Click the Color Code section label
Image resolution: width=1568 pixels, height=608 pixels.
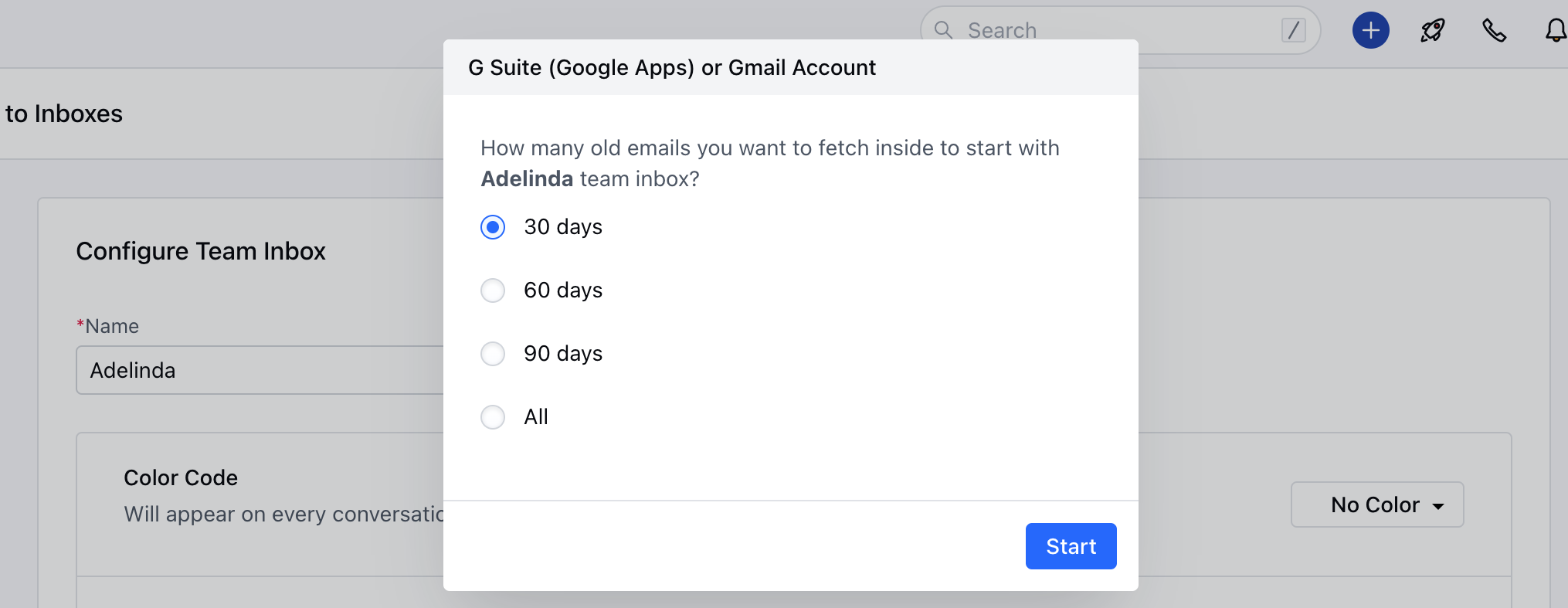click(181, 478)
